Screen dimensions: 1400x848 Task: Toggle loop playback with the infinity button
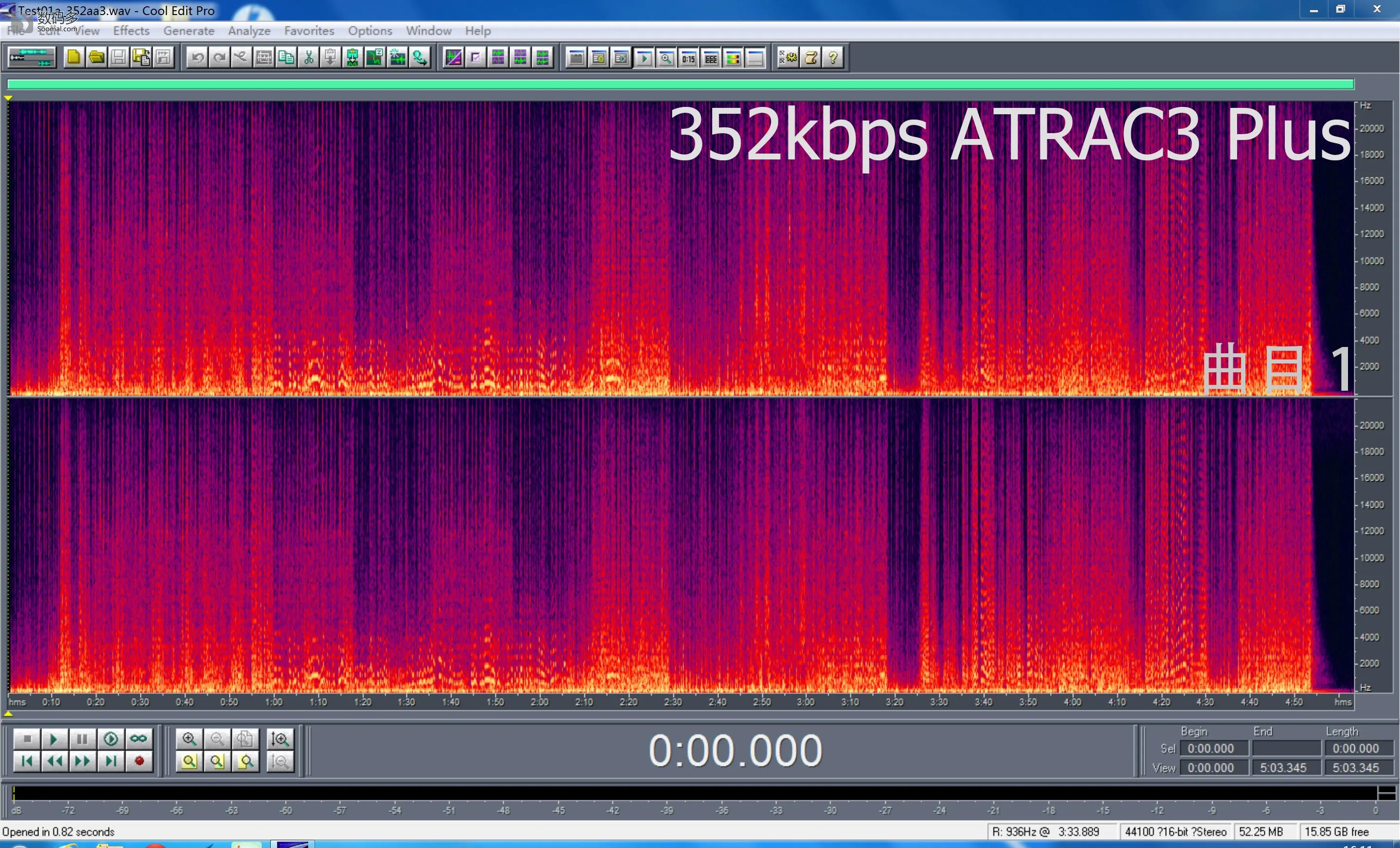(x=139, y=739)
